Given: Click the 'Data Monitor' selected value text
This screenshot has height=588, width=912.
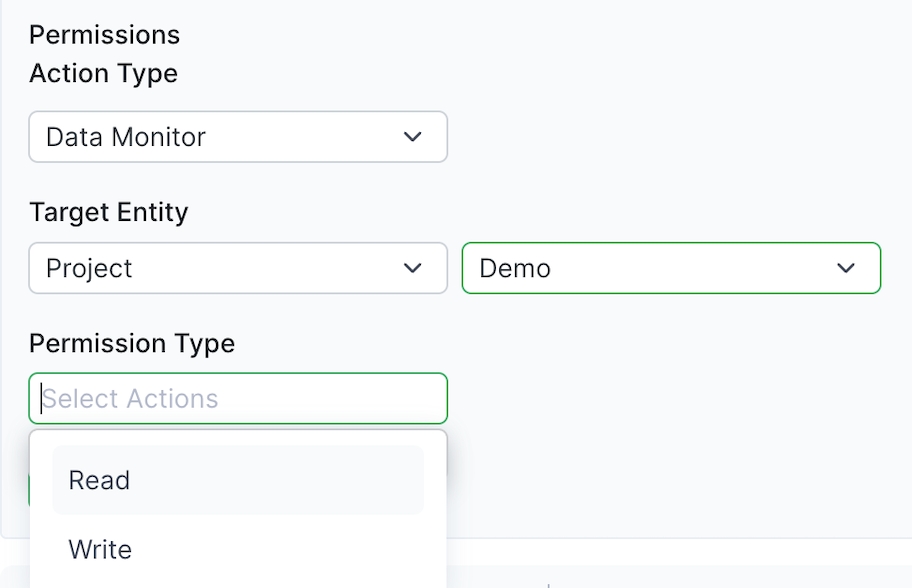Looking at the screenshot, I should click(126, 137).
